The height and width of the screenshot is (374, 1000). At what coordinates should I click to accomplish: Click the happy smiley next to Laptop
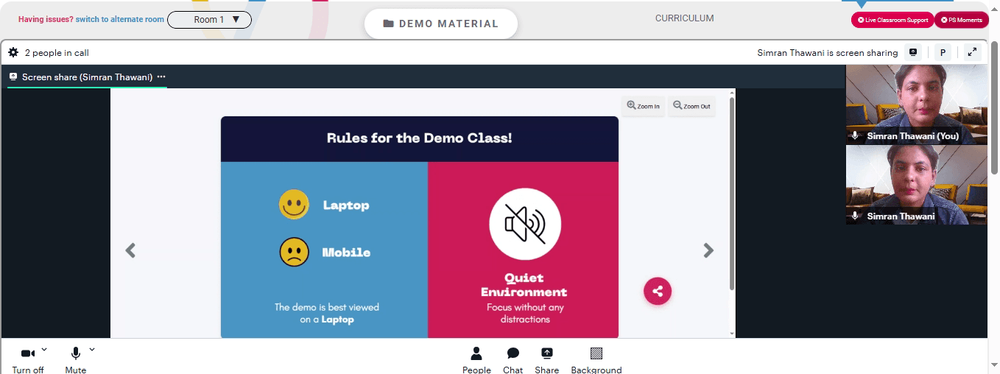[x=294, y=205]
